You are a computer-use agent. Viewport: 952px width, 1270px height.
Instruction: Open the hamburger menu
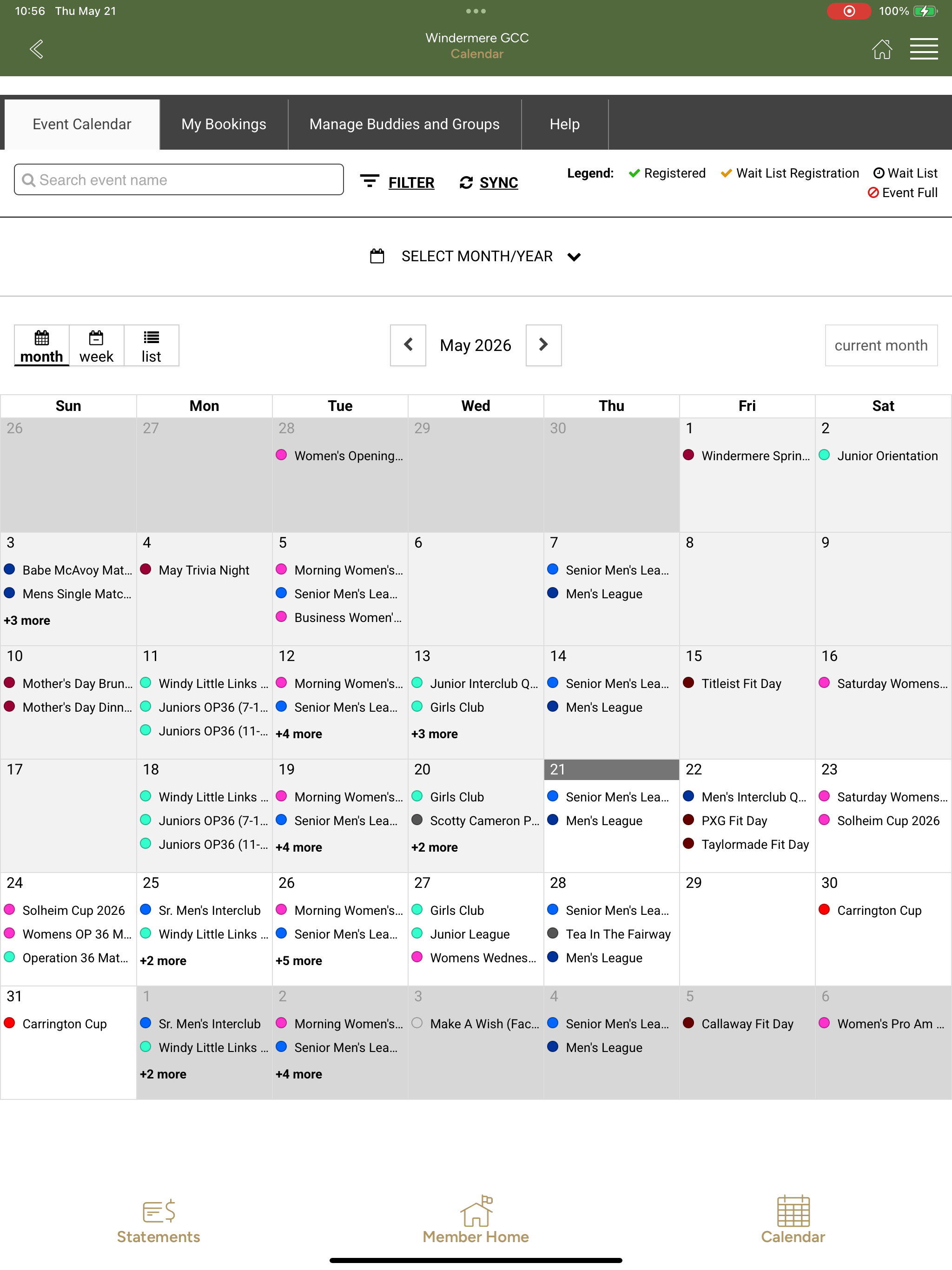tap(924, 49)
